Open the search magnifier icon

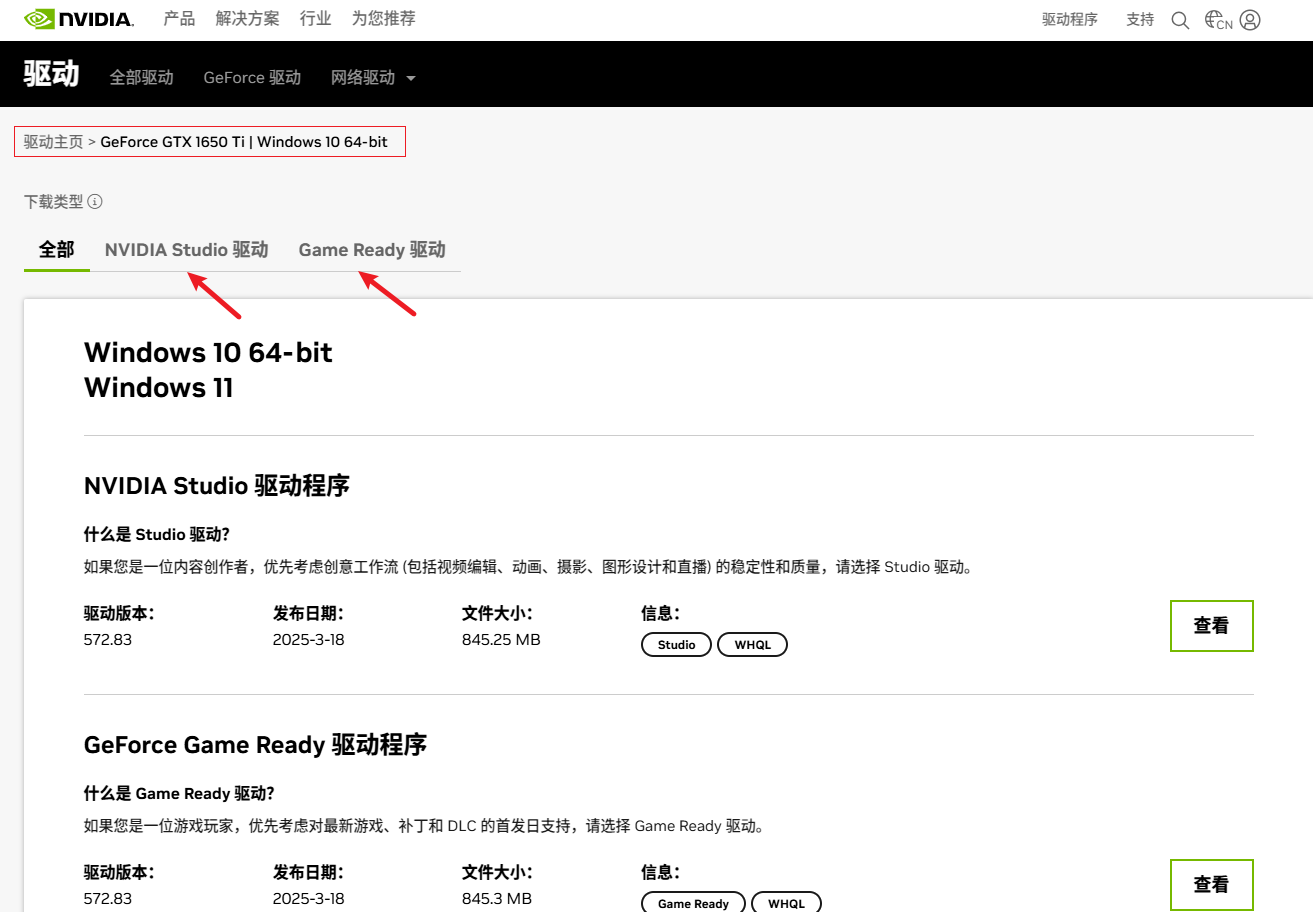1180,20
